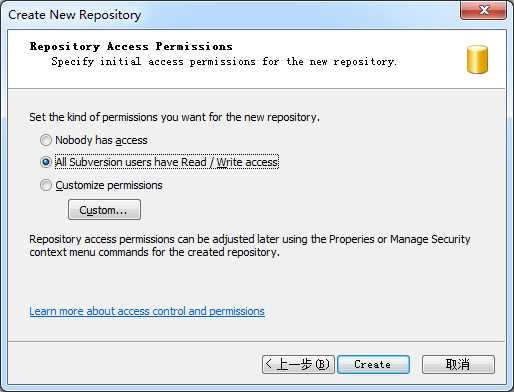Click the Specify initial access permissions subtitle

click(224, 62)
